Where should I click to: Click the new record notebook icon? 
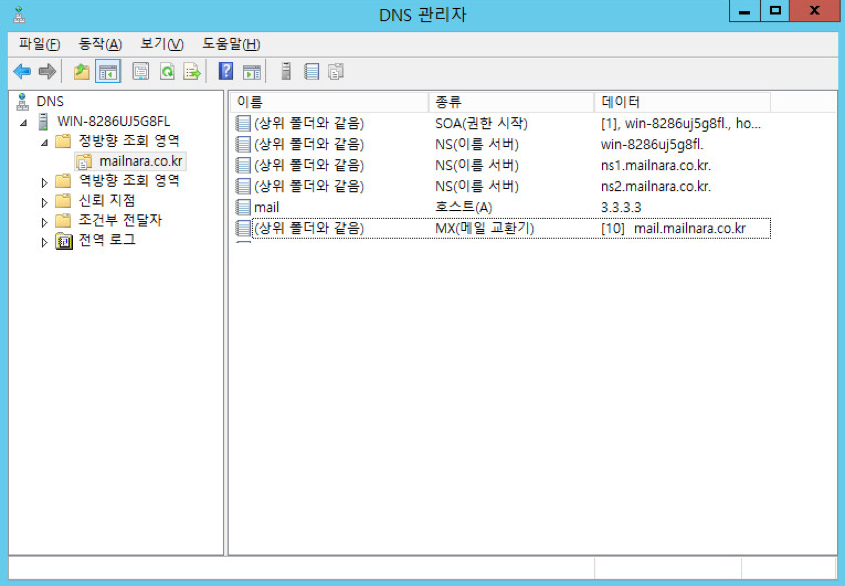click(x=311, y=71)
